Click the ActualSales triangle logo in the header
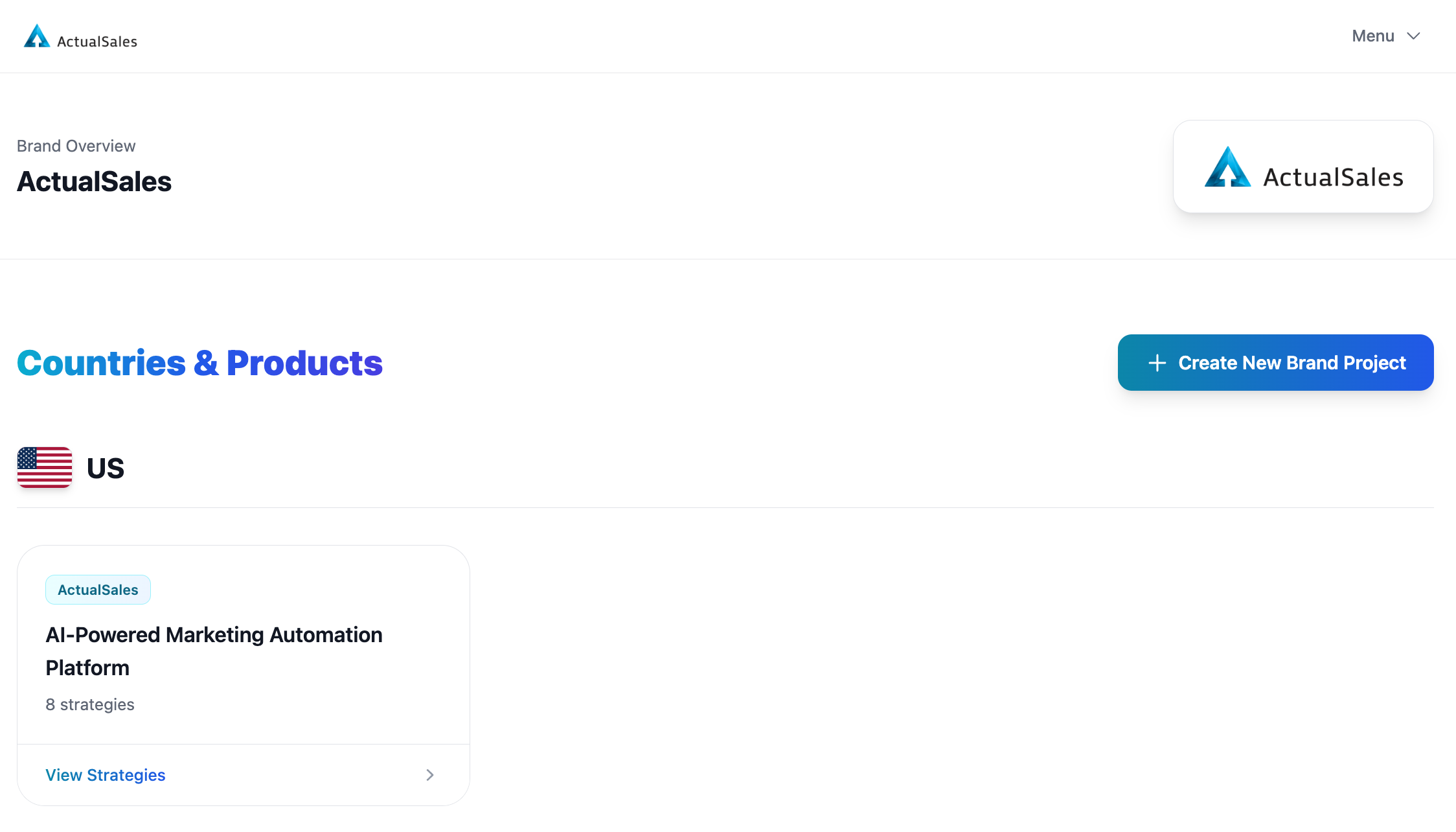 click(37, 36)
